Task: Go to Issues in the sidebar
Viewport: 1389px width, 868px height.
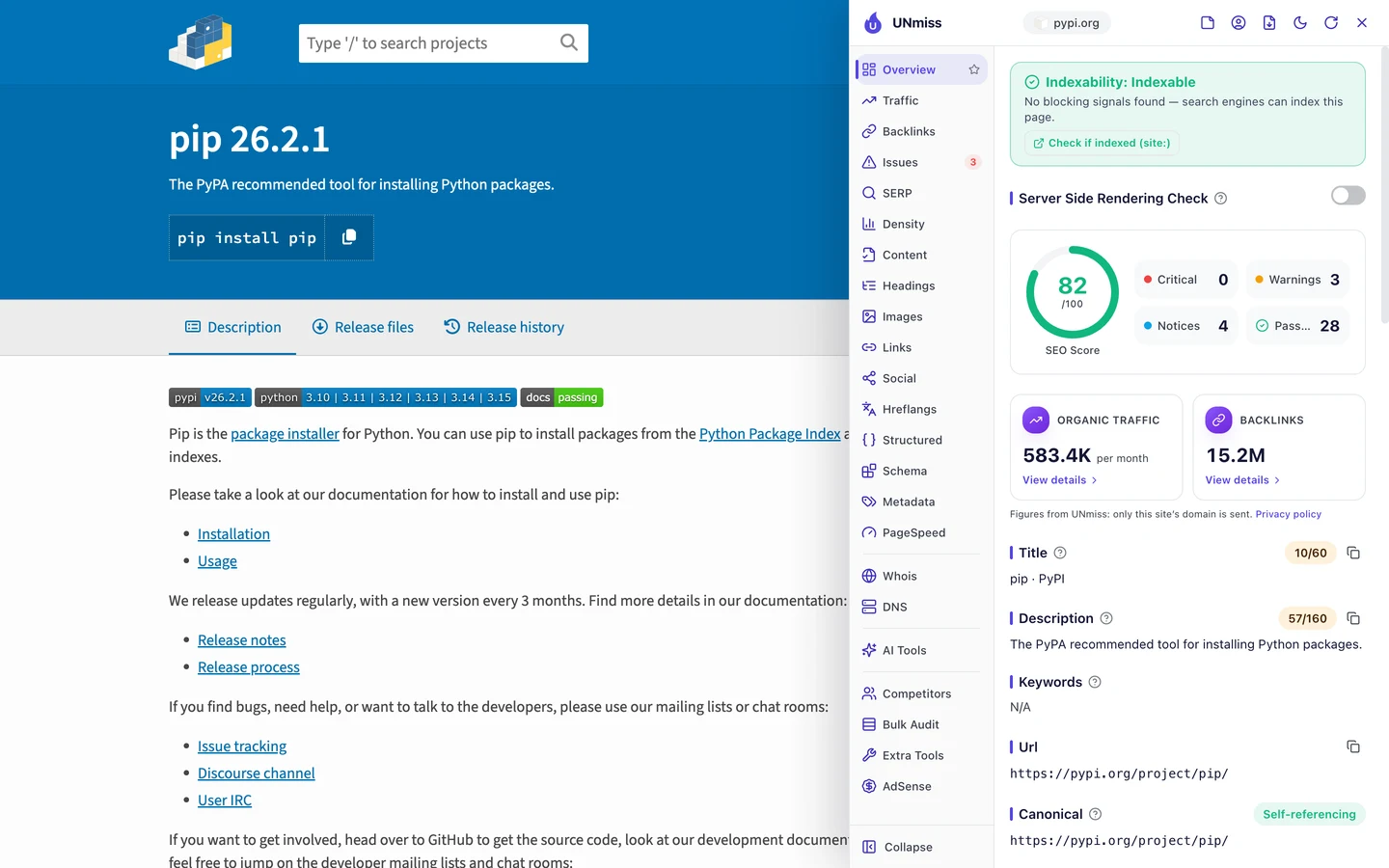Action: [x=921, y=162]
